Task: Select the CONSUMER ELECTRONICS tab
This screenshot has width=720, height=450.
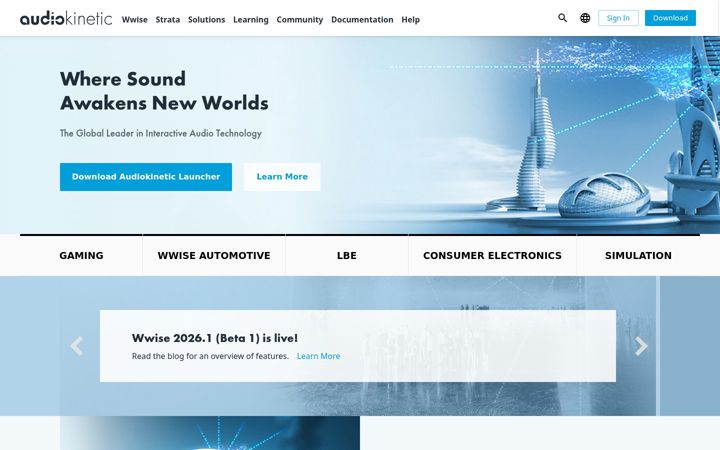Action: 492,255
